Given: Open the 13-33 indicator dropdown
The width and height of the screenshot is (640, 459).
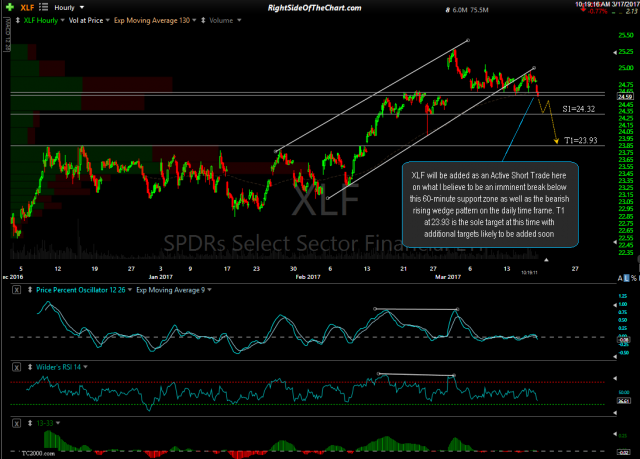Looking at the screenshot, I should click(58, 423).
